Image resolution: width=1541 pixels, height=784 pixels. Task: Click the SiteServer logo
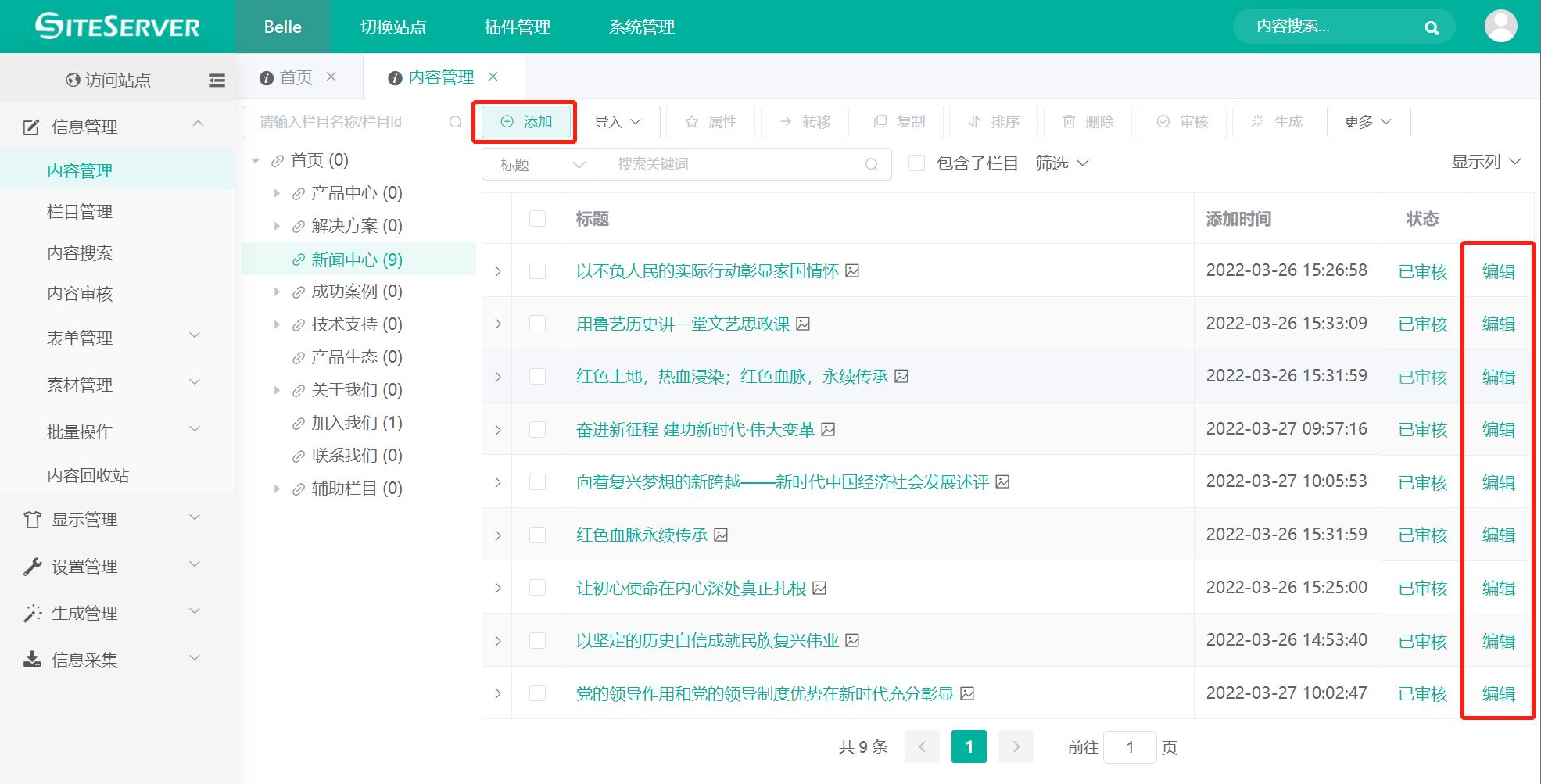pos(117,27)
